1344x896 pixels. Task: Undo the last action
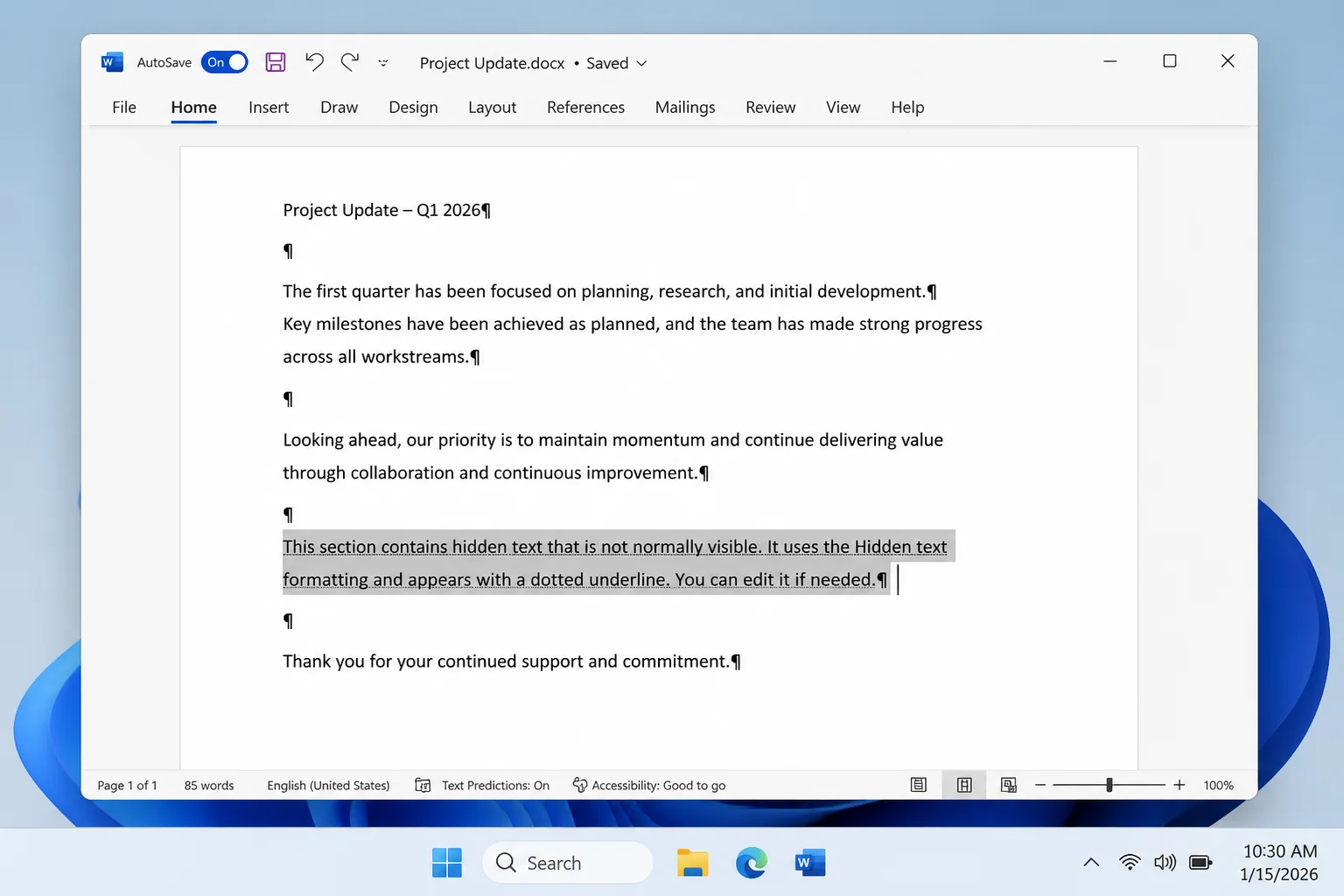pyautogui.click(x=314, y=62)
